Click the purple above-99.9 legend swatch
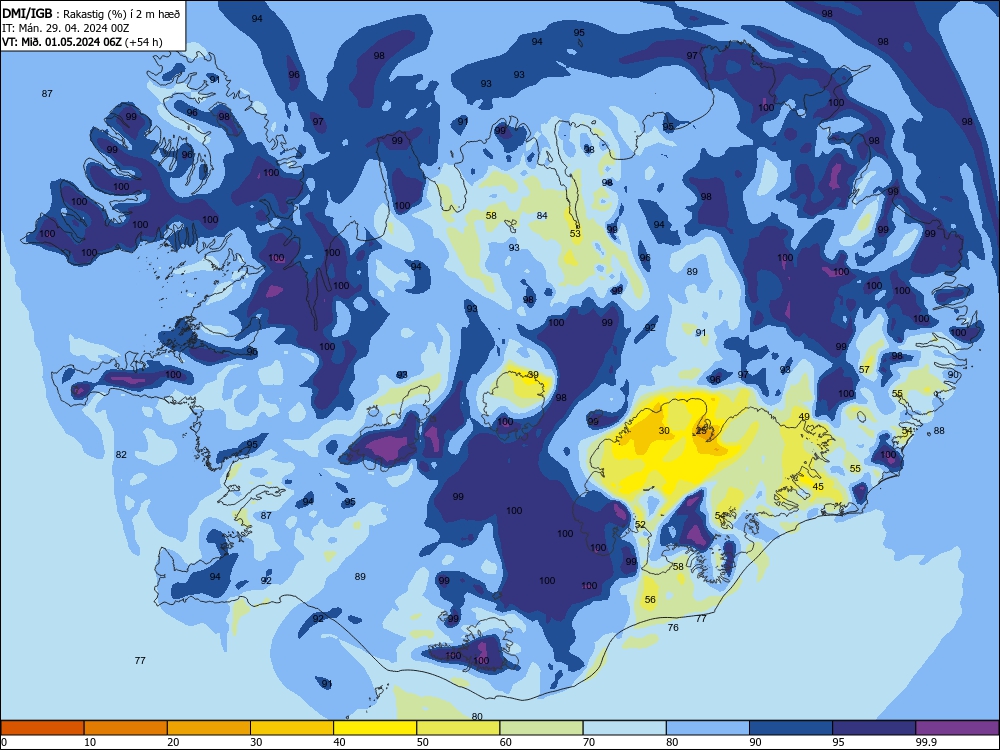 coord(957,728)
